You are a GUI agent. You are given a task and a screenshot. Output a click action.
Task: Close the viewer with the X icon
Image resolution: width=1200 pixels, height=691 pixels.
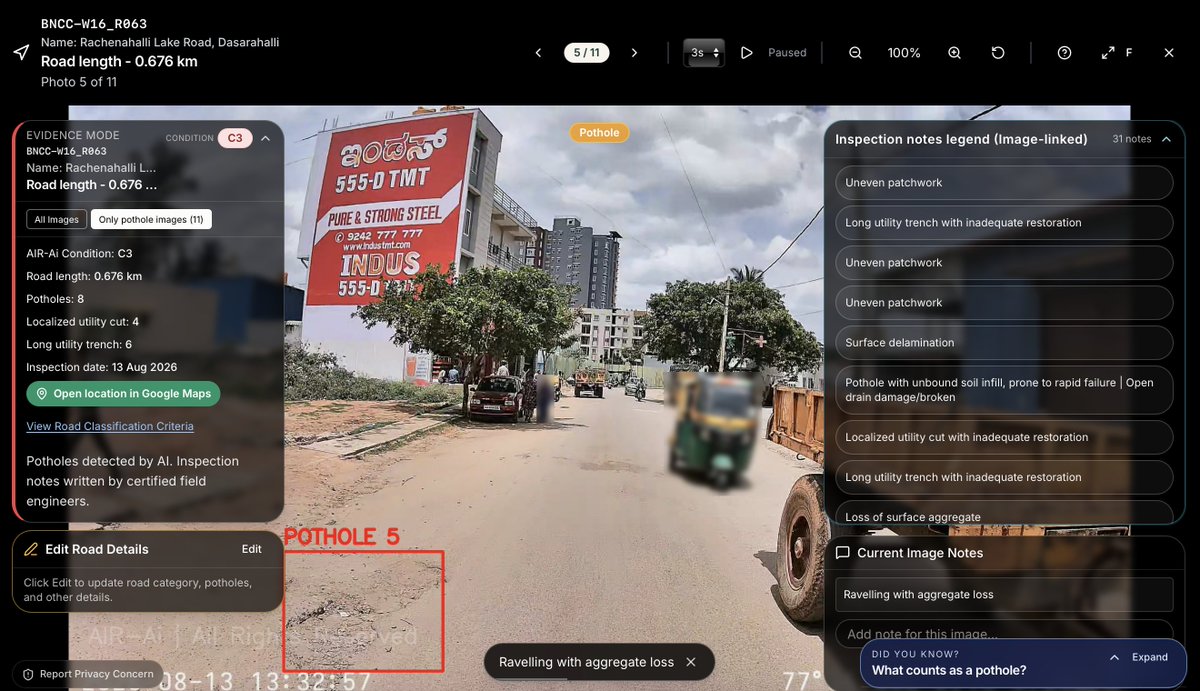tap(1169, 53)
